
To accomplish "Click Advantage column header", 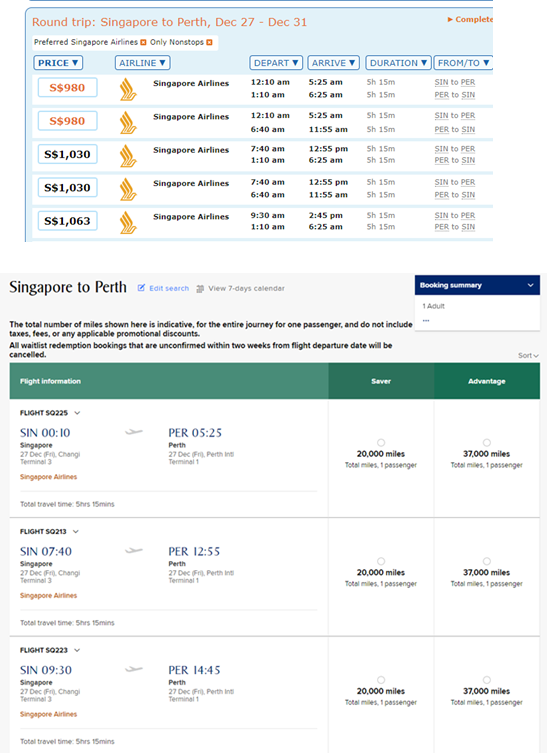I will [x=486, y=381].
